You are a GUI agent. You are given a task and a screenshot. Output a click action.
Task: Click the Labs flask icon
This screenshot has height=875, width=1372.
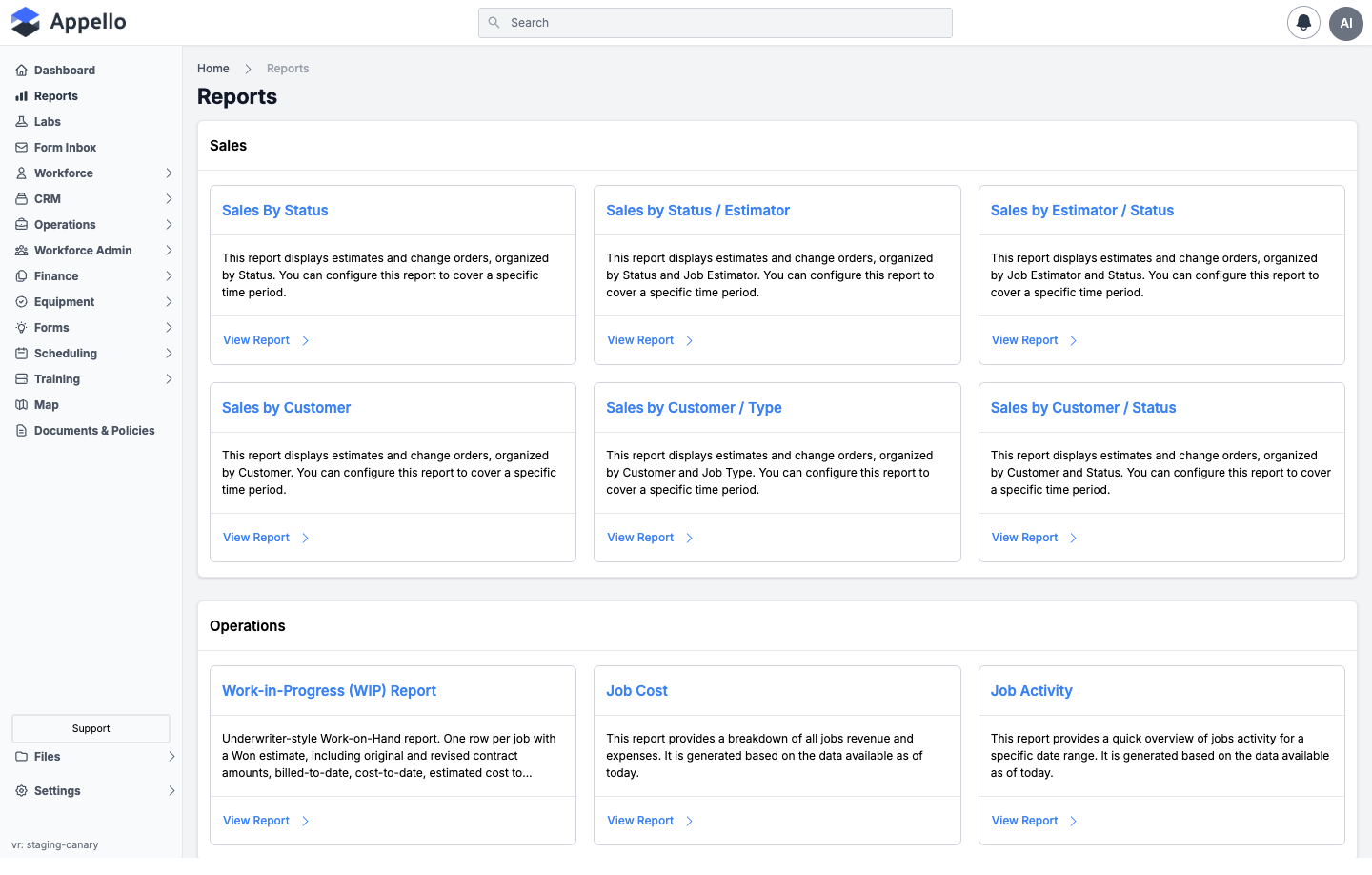pyautogui.click(x=21, y=122)
